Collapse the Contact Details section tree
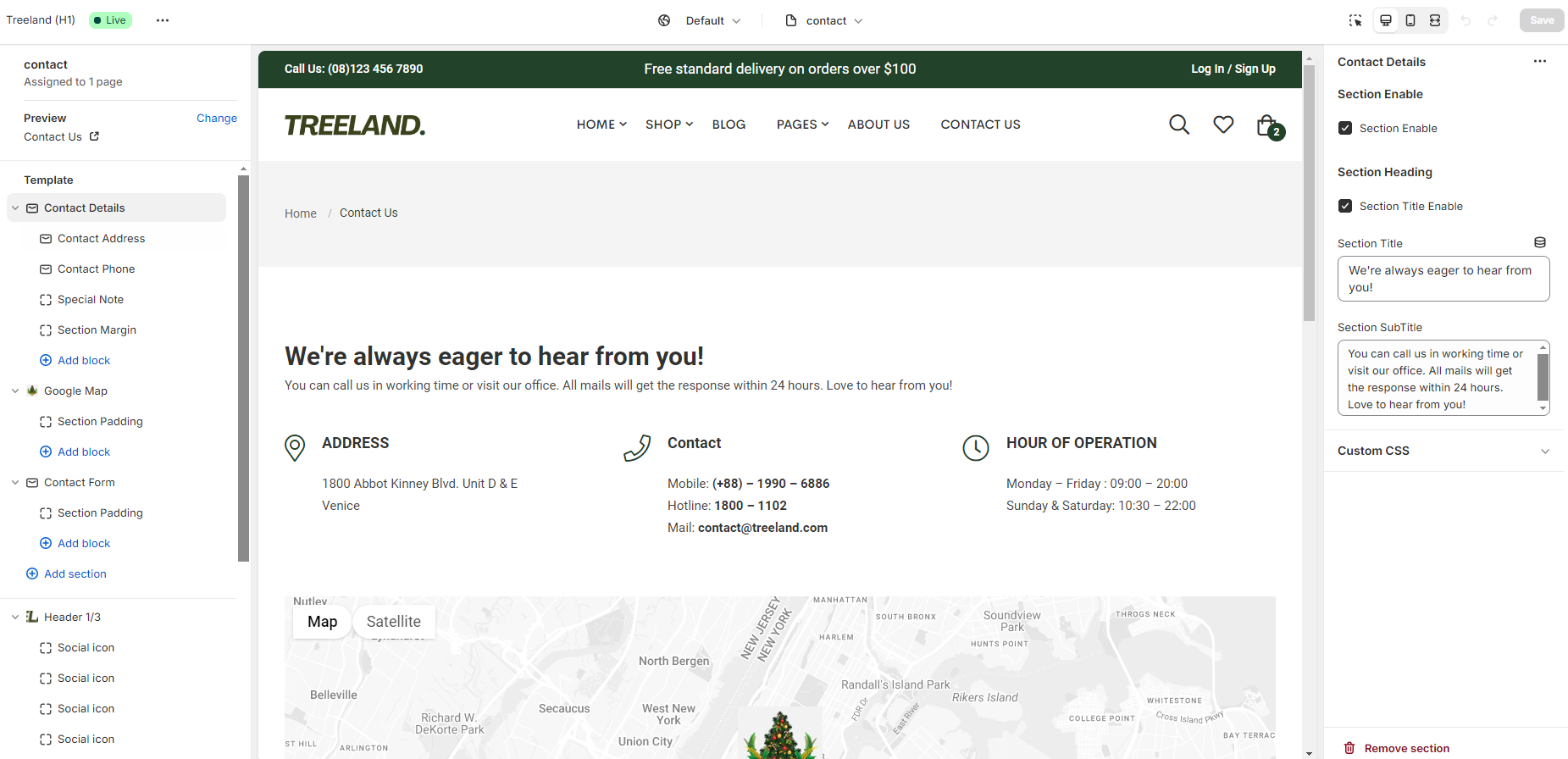 [x=15, y=208]
